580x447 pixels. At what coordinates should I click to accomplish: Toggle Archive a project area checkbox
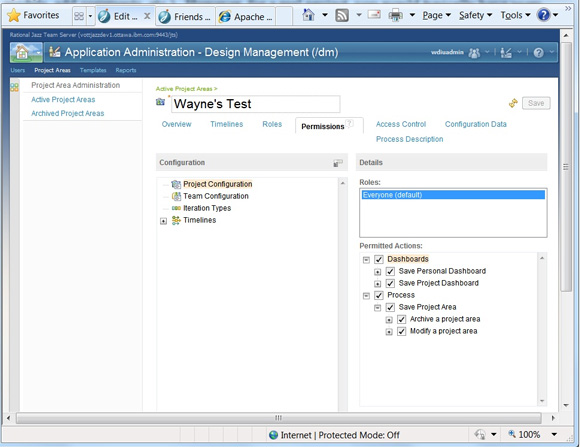click(x=402, y=319)
